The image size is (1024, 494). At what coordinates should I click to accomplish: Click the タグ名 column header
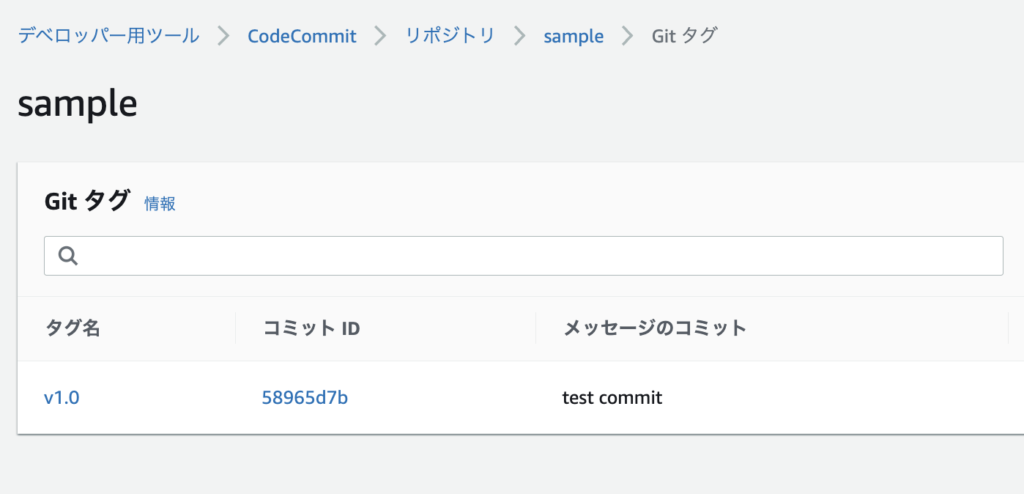tap(72, 328)
